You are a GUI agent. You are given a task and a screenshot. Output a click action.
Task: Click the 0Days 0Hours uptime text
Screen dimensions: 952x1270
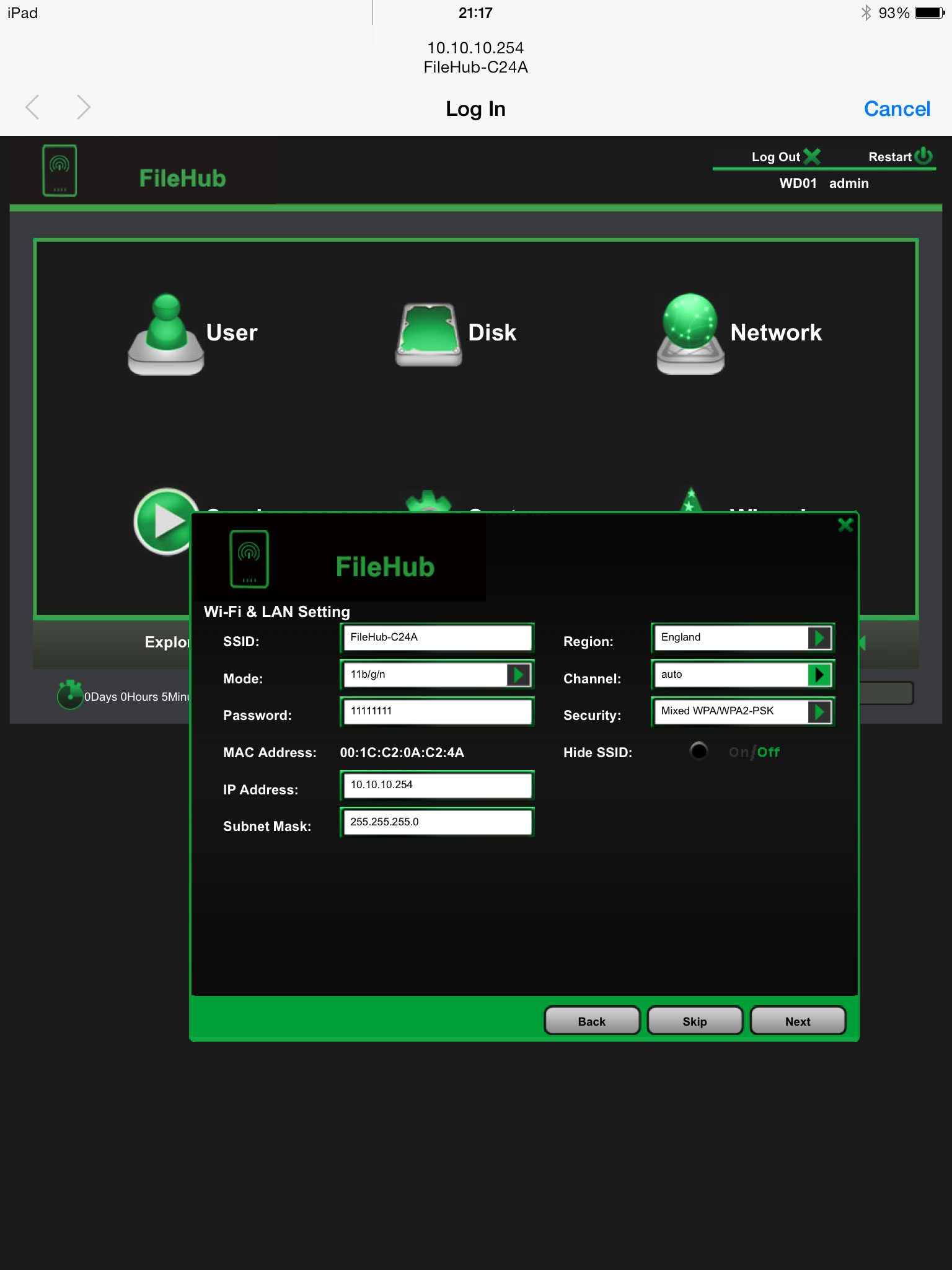pos(137,697)
